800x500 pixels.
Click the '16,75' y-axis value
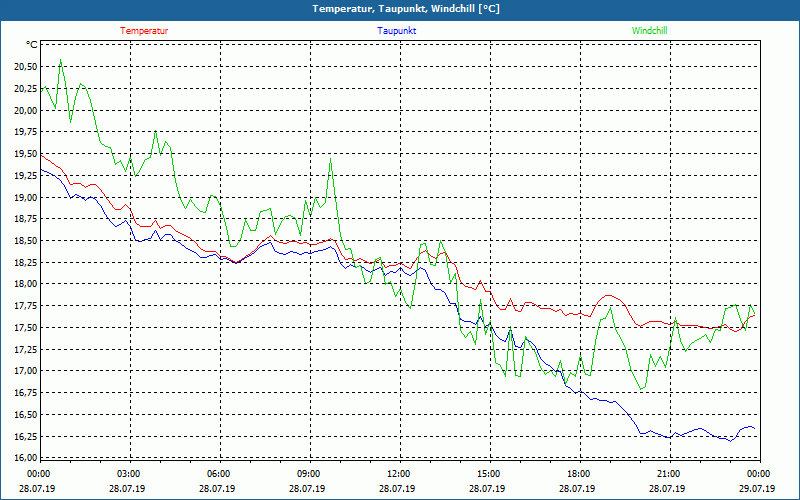click(26, 393)
